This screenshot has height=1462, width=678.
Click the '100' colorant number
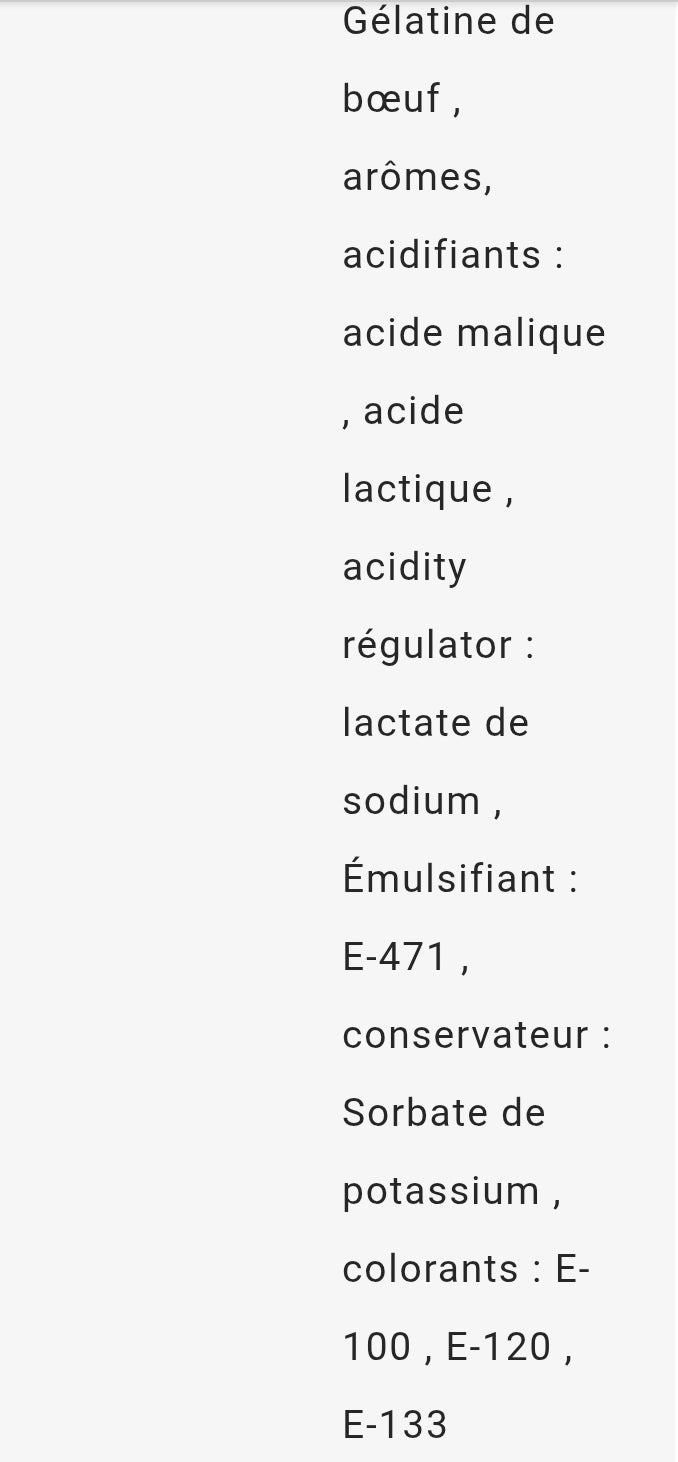[x=377, y=1347]
